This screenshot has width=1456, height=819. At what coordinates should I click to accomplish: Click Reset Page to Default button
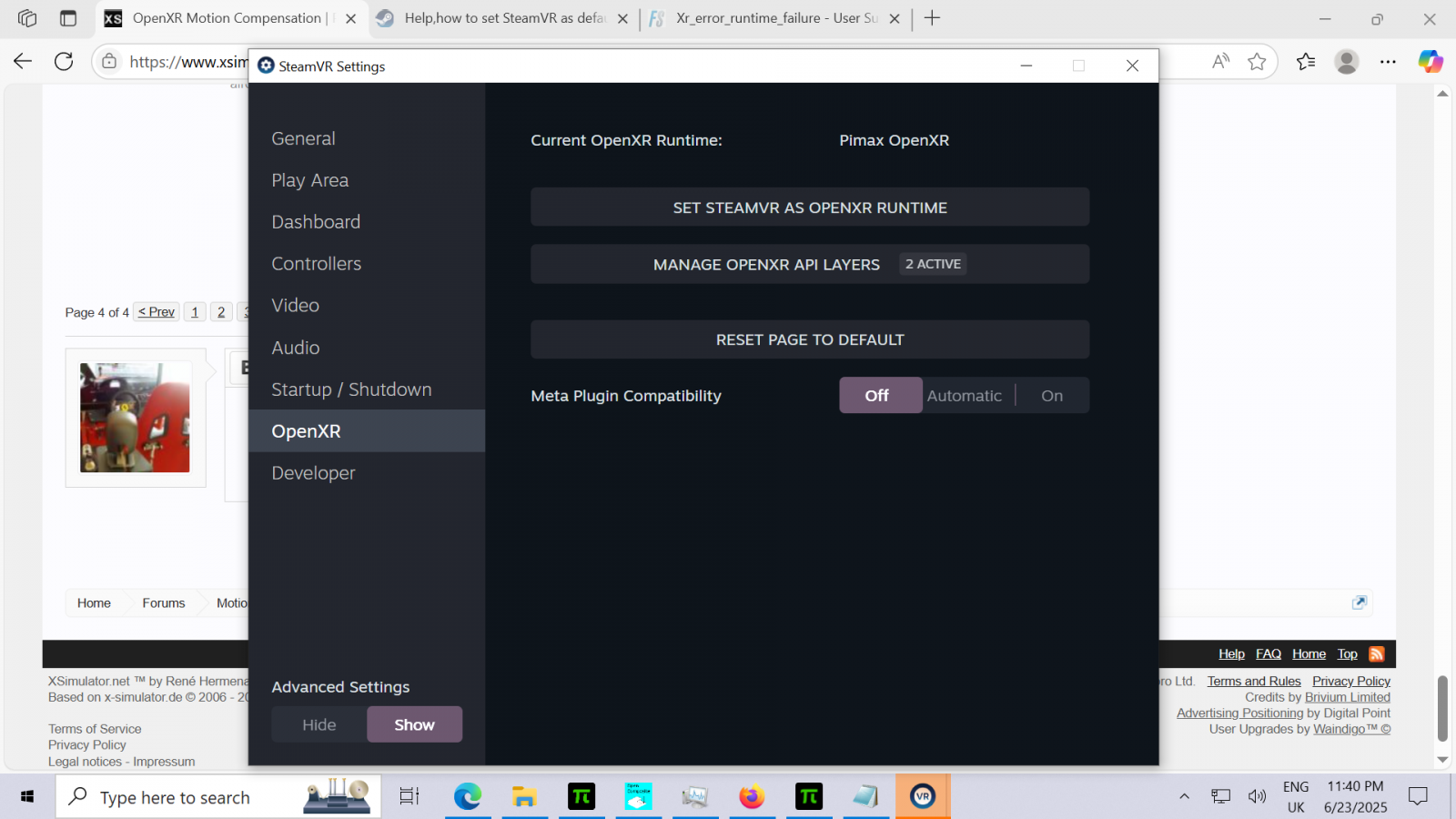810,339
